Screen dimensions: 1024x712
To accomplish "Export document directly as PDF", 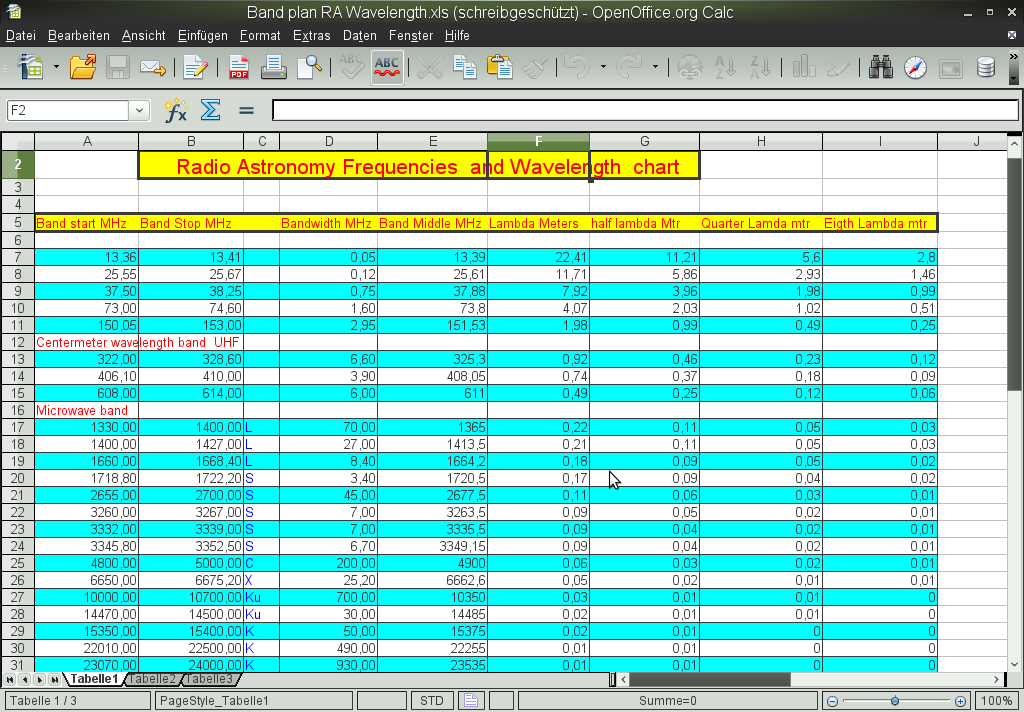I will [239, 68].
